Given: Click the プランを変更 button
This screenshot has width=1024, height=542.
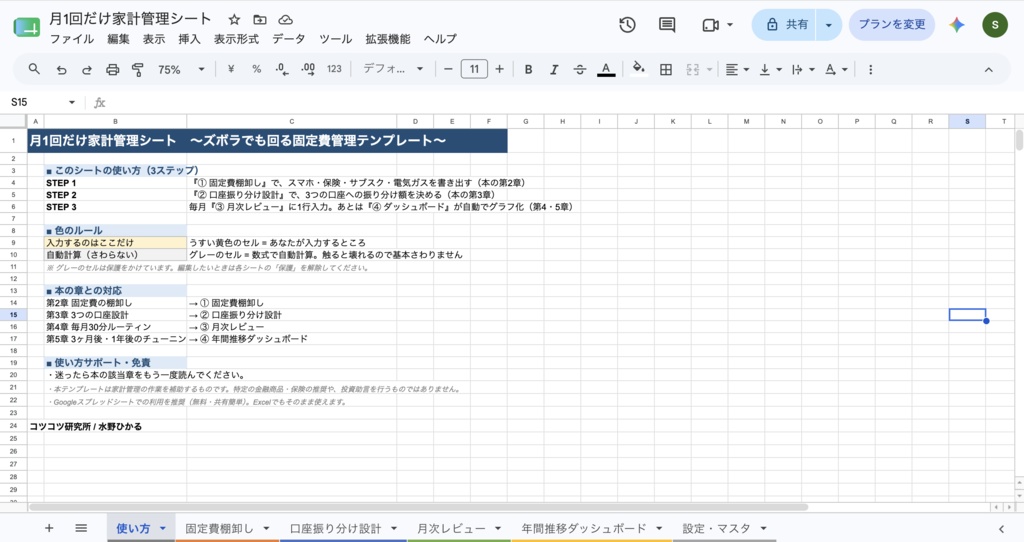Looking at the screenshot, I should click(x=891, y=25).
